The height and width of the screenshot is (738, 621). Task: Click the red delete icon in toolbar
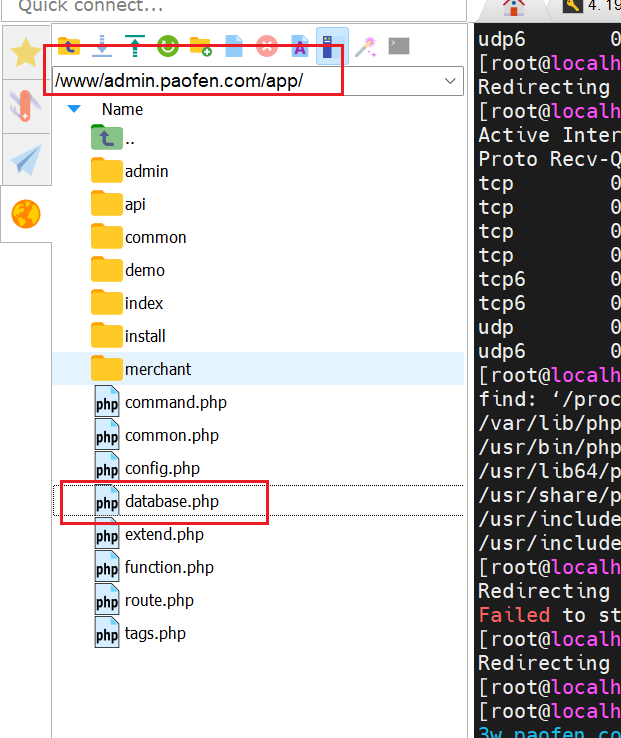click(x=266, y=45)
